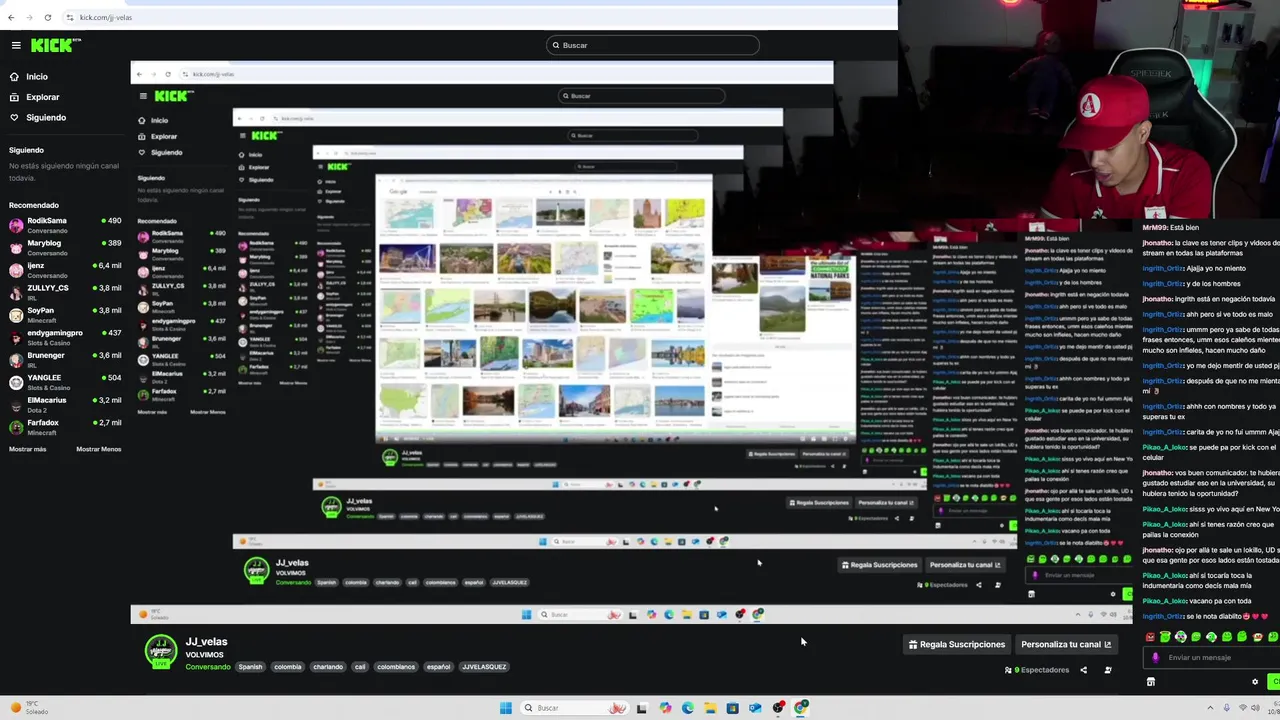Focus the outermost Buscar search field
1280x720 pixels.
coord(653,45)
